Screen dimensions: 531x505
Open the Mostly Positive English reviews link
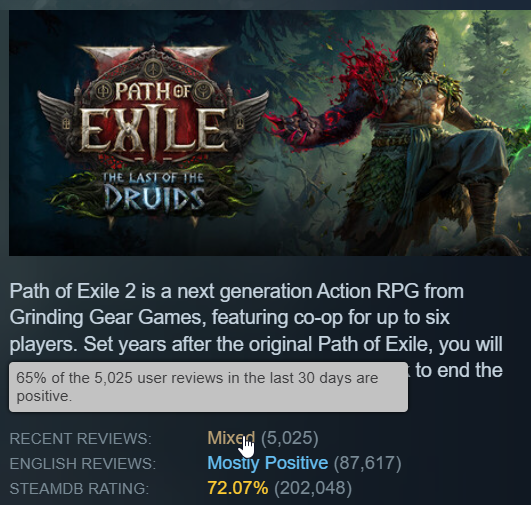pyautogui.click(x=268, y=463)
